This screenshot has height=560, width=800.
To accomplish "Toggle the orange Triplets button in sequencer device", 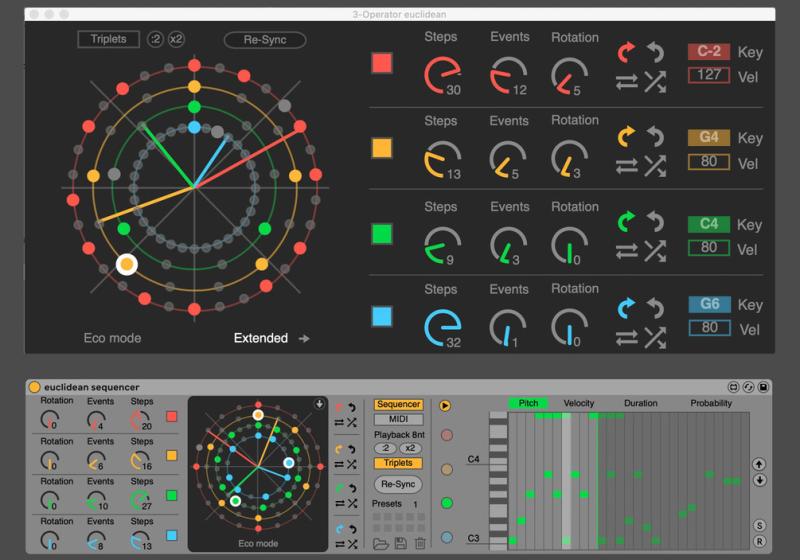I will [x=398, y=463].
